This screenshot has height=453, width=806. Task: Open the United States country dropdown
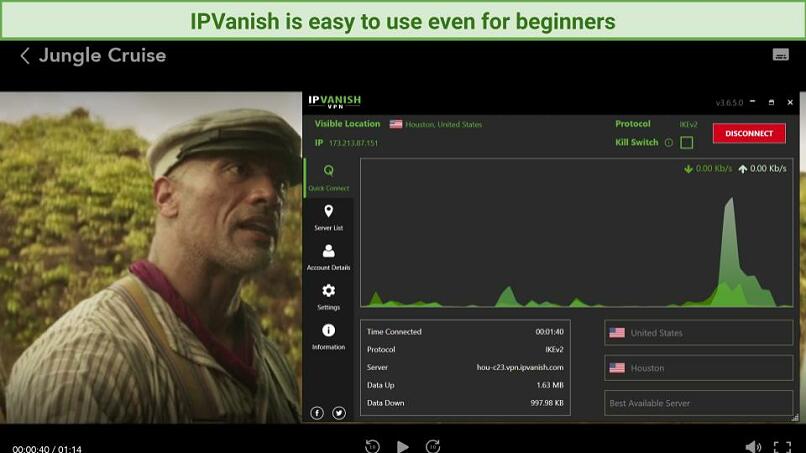pyautogui.click(x=699, y=333)
